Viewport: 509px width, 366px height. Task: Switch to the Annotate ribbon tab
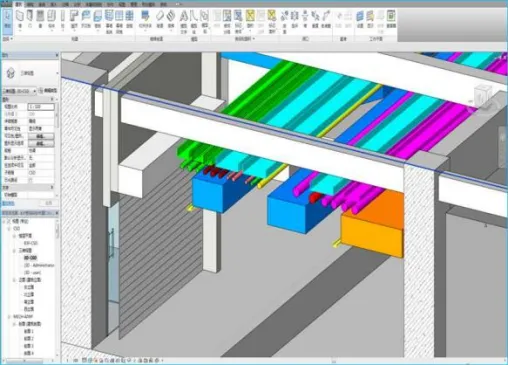66,4
